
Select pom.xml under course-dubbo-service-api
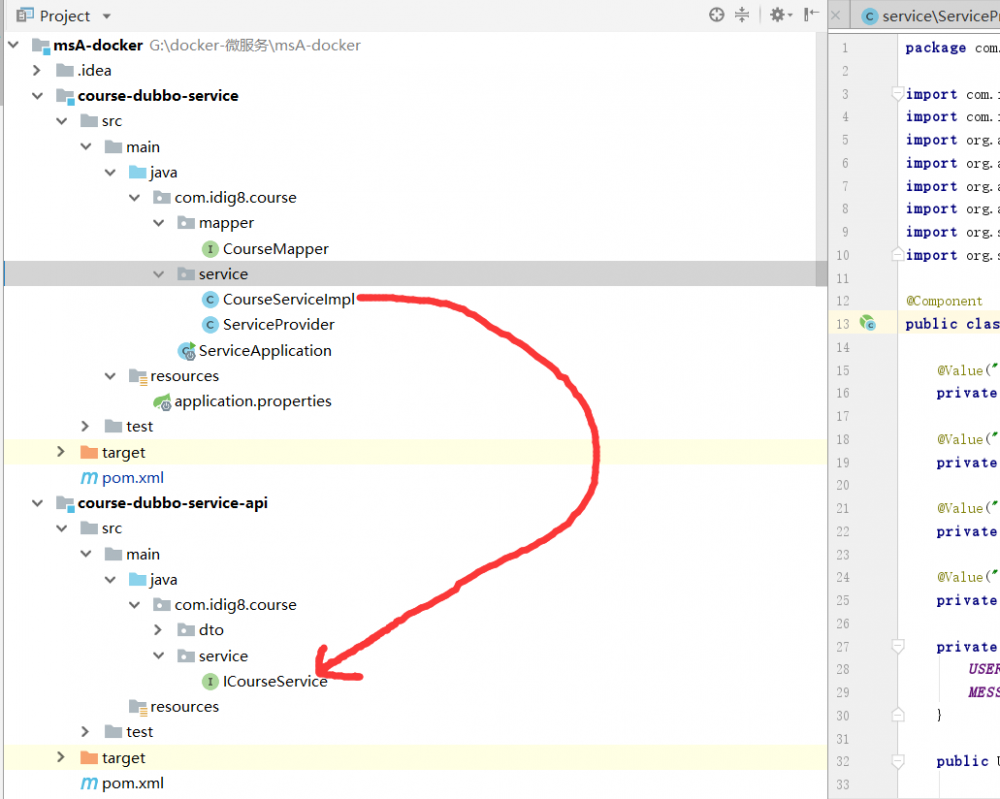(x=133, y=783)
